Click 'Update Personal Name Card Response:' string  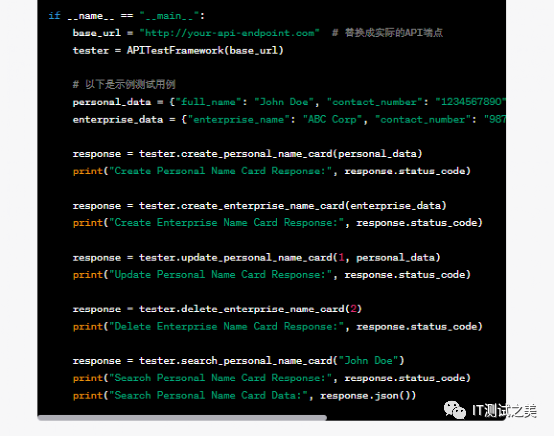coord(220,275)
